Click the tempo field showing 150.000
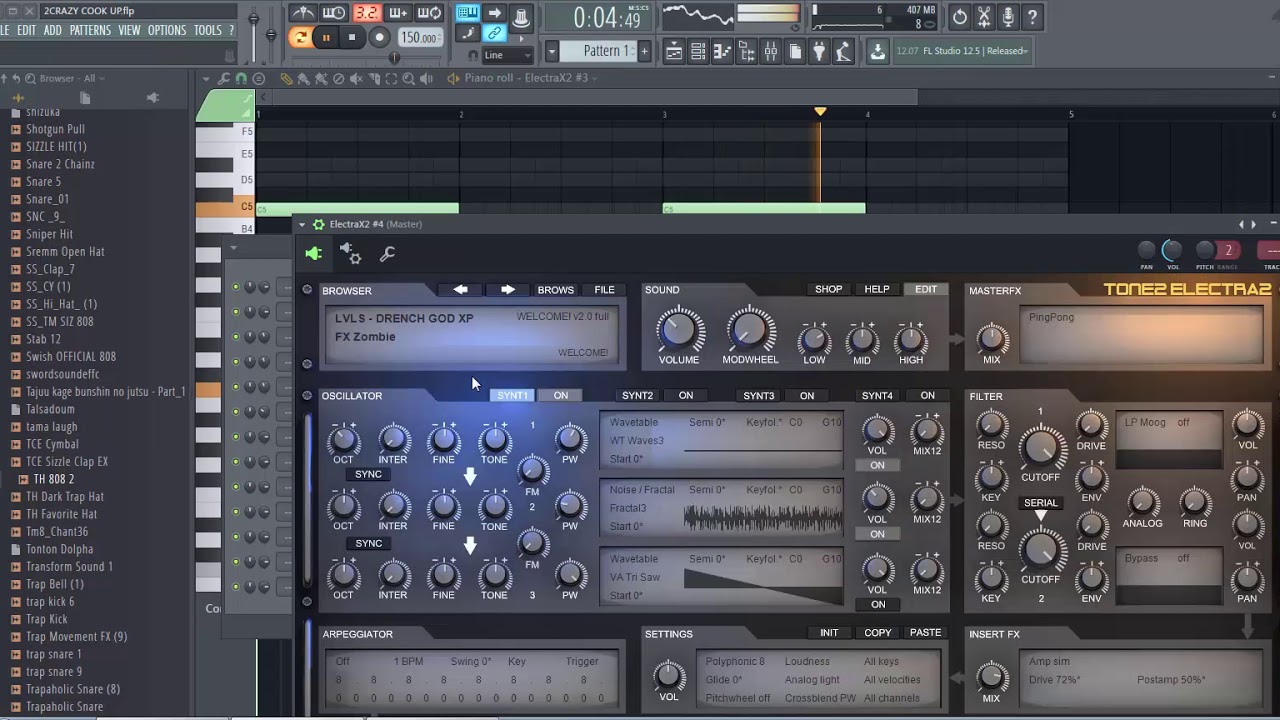The width and height of the screenshot is (1280, 720). click(x=419, y=38)
